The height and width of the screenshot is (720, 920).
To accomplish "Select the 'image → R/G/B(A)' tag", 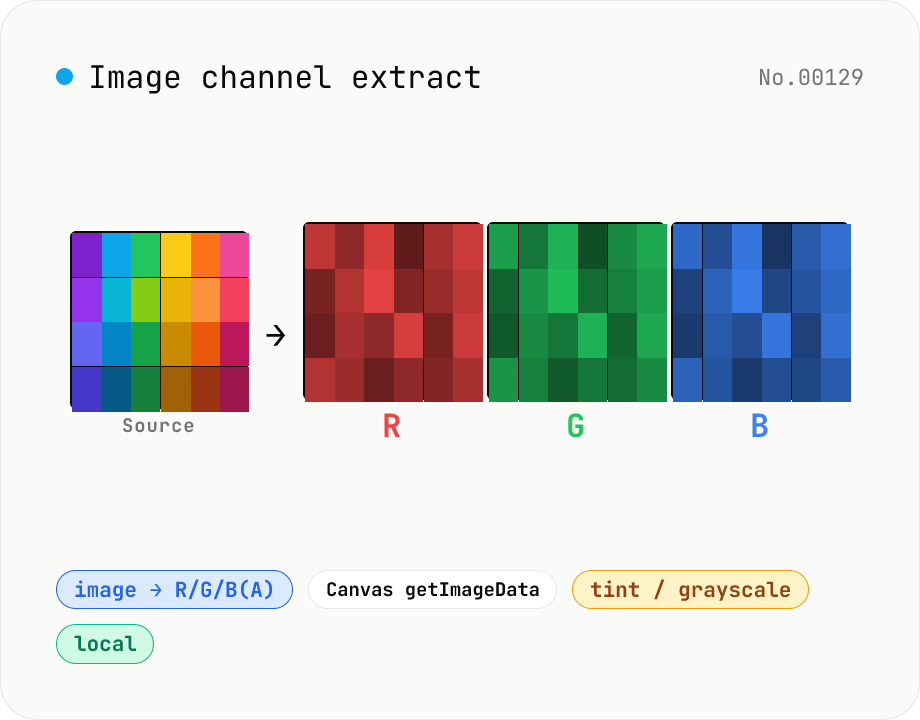I will (174, 589).
